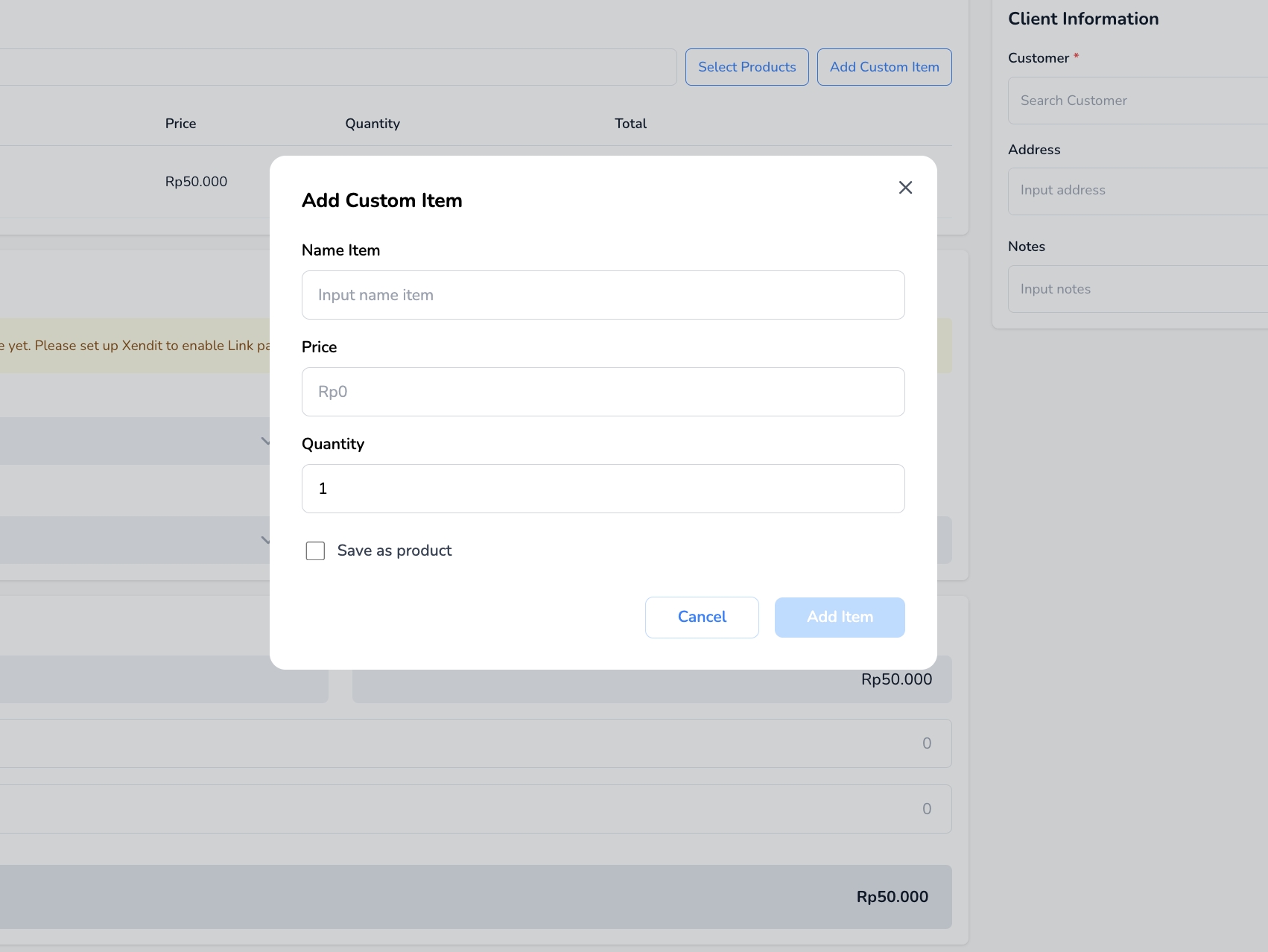Image resolution: width=1268 pixels, height=952 pixels.
Task: Click Add Custom Item button behind dialog
Action: 884,67
